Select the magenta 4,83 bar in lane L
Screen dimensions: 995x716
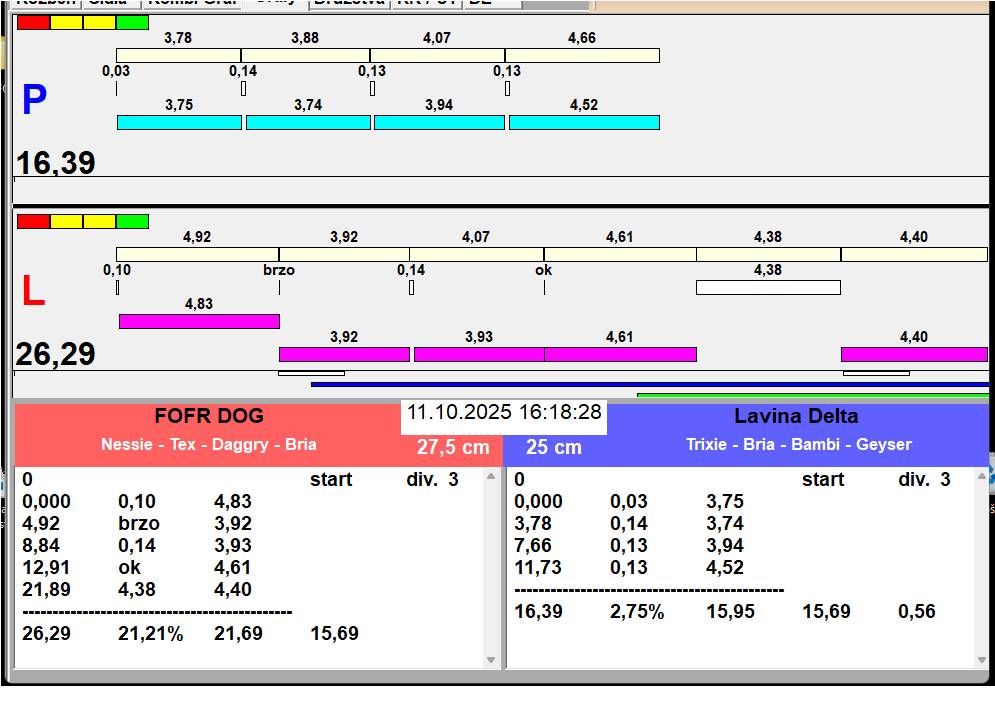click(199, 321)
